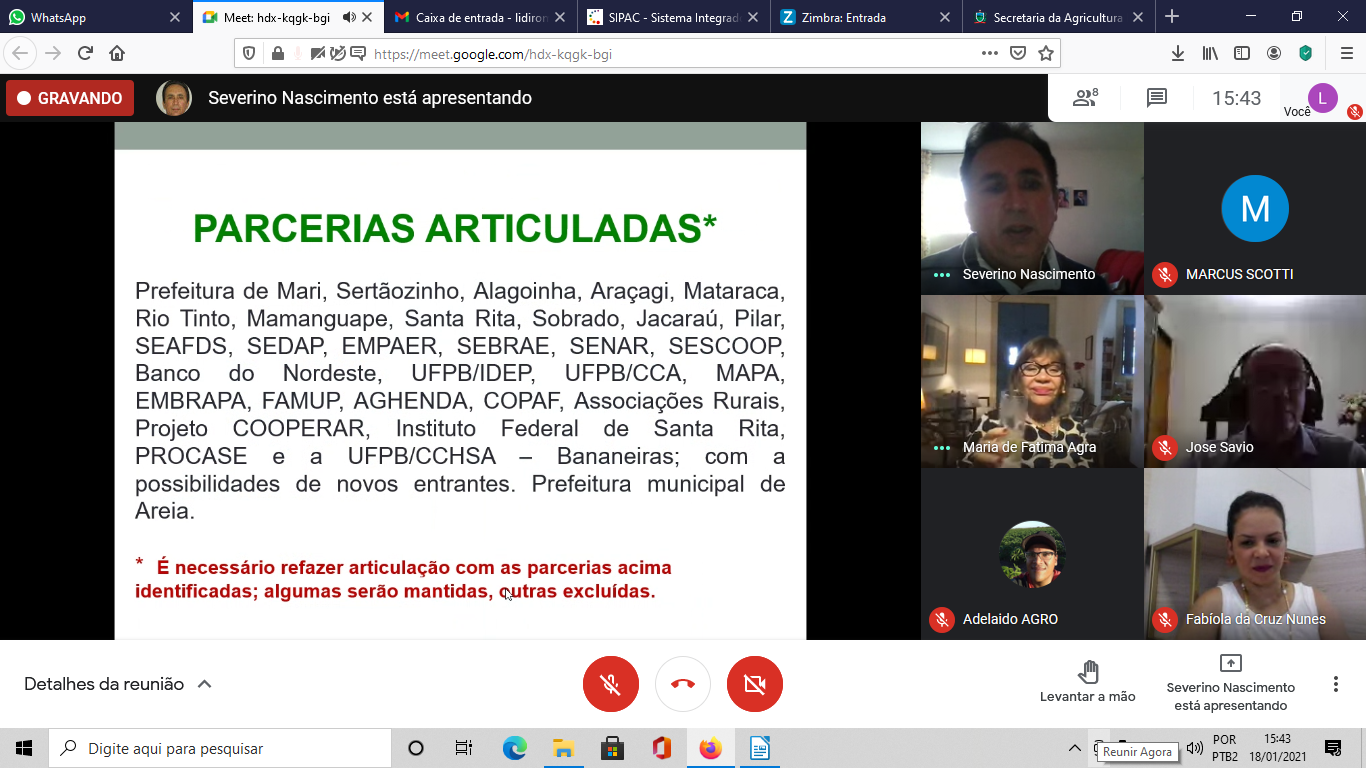The image size is (1366, 768).
Task: Show hidden system tray icons chevron
Action: coord(1075,748)
